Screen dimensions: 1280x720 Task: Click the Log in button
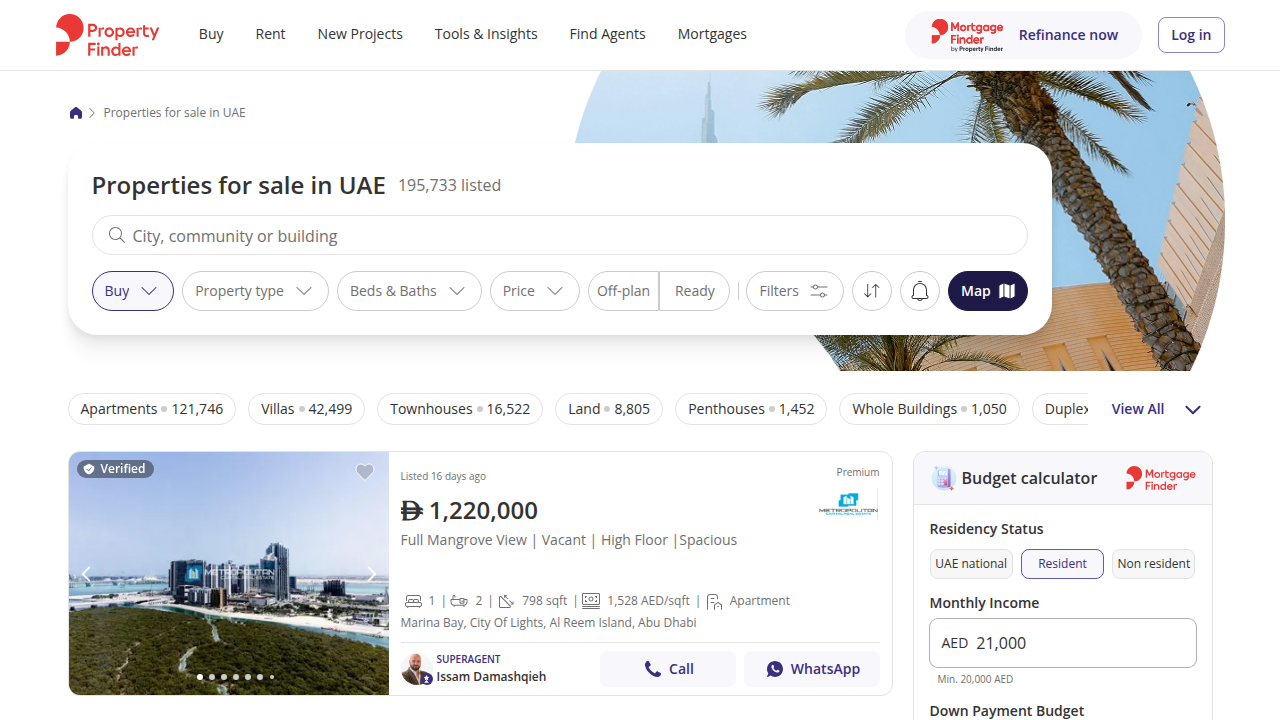point(1191,35)
